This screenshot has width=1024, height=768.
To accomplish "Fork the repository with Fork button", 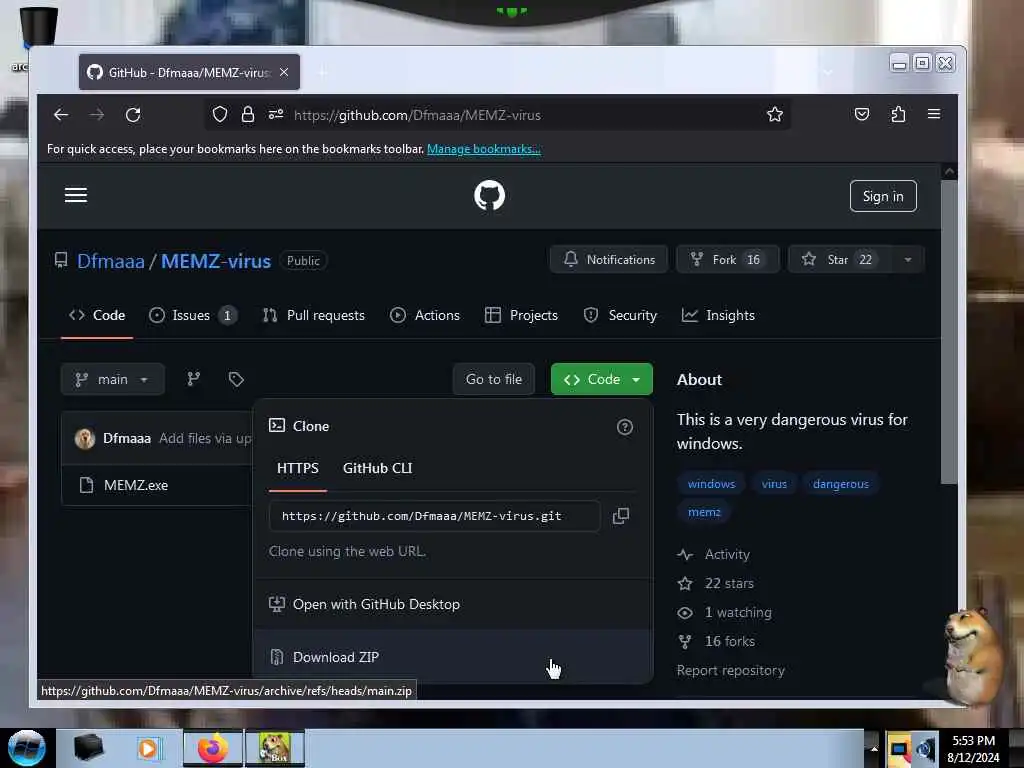I will point(728,260).
